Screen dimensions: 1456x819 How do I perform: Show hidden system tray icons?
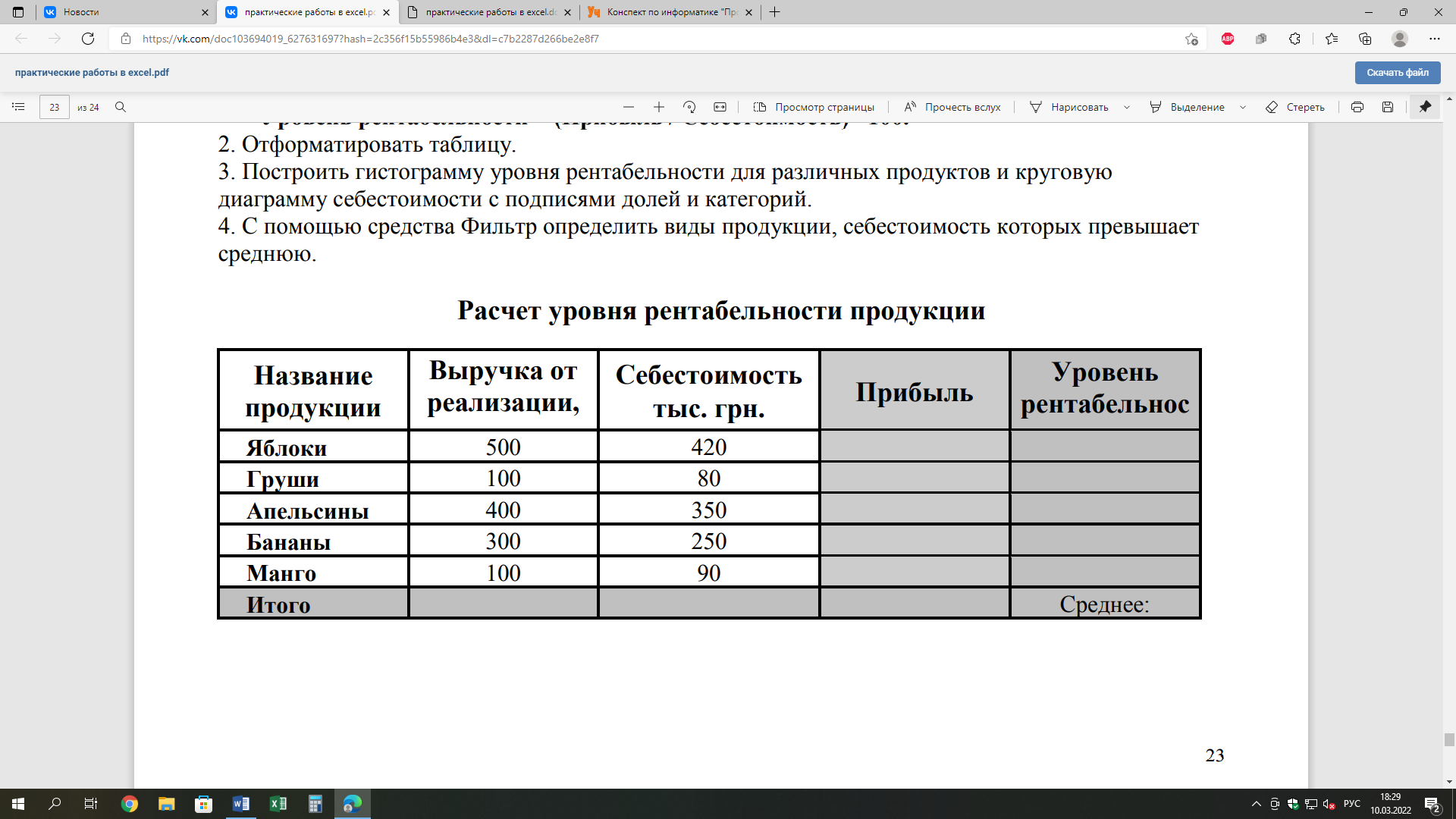click(1257, 804)
